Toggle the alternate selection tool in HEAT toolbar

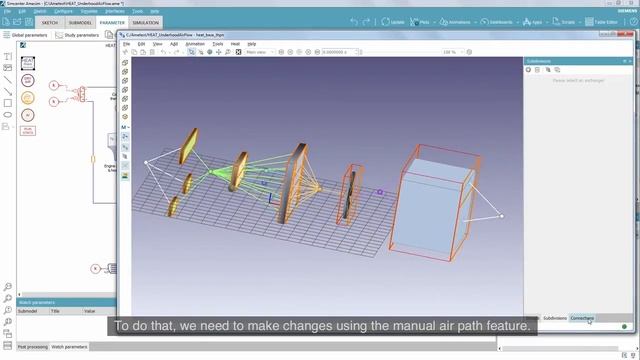point(200,52)
